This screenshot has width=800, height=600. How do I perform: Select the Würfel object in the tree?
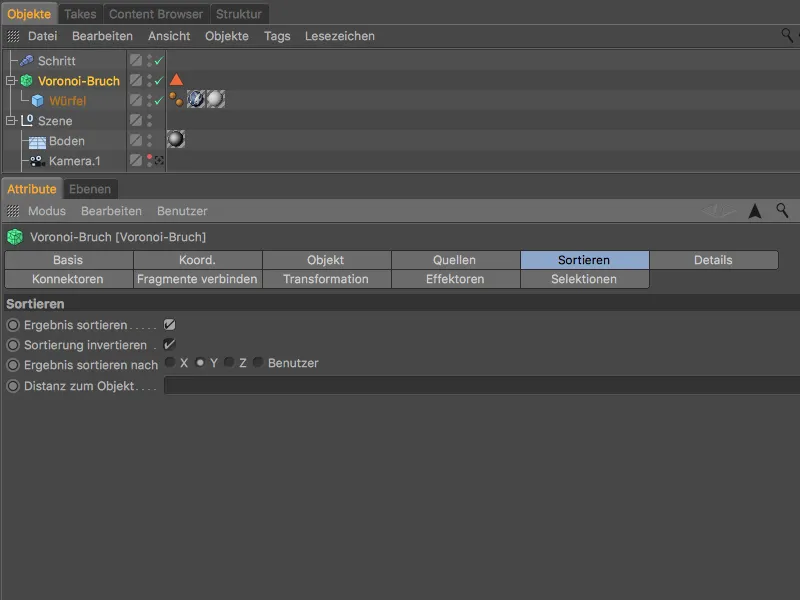pyautogui.click(x=68, y=101)
